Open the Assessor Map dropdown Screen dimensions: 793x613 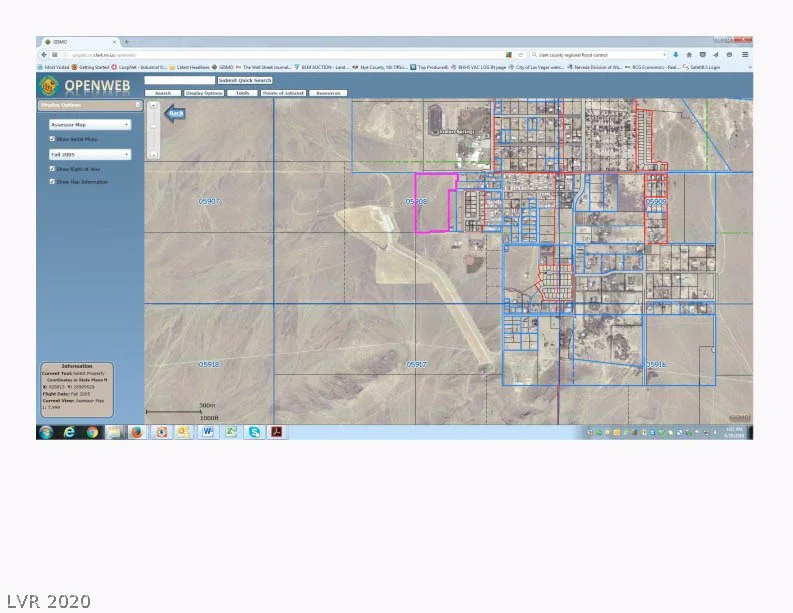click(x=90, y=124)
